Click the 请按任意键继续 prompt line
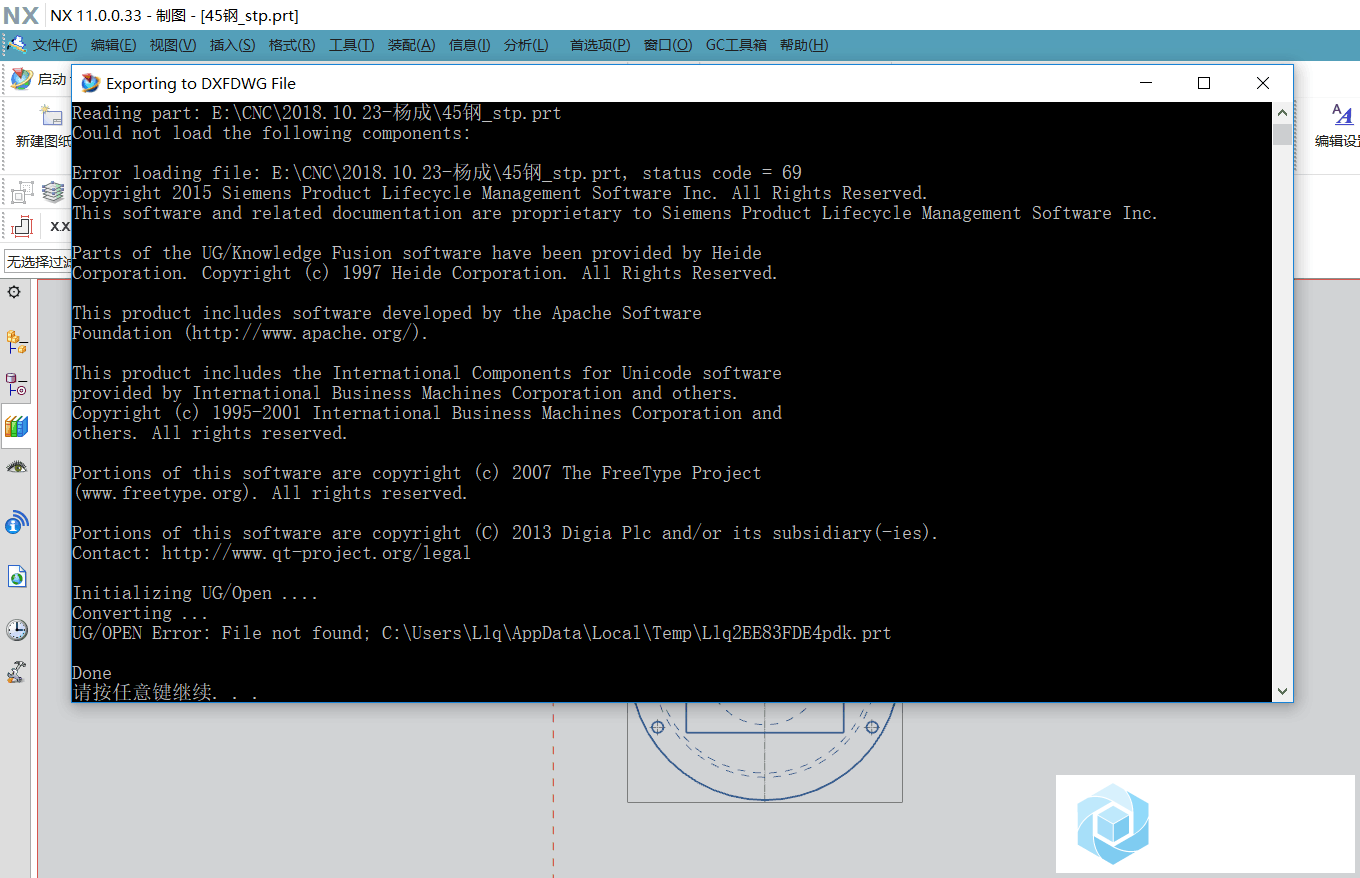Viewport: 1360px width, 878px height. [165, 692]
